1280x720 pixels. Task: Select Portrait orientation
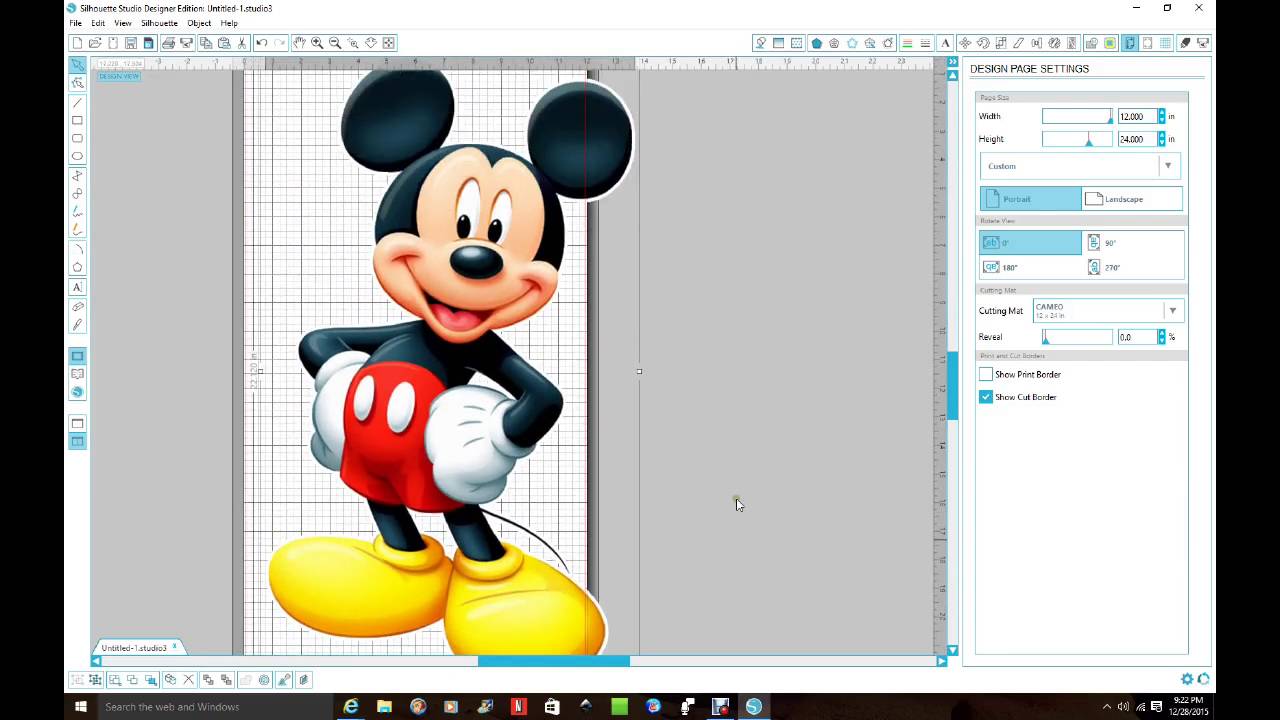pyautogui.click(x=1030, y=199)
